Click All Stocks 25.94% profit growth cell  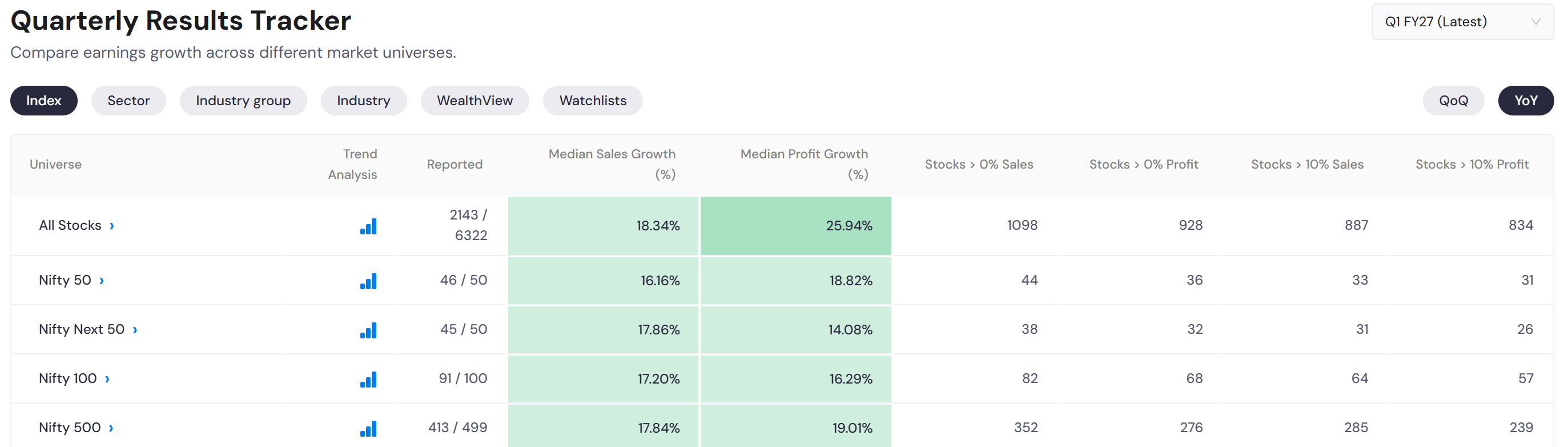[795, 225]
